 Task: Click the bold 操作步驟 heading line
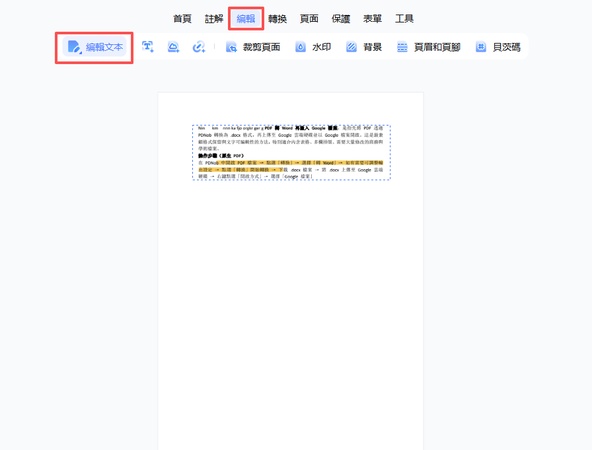point(221,156)
